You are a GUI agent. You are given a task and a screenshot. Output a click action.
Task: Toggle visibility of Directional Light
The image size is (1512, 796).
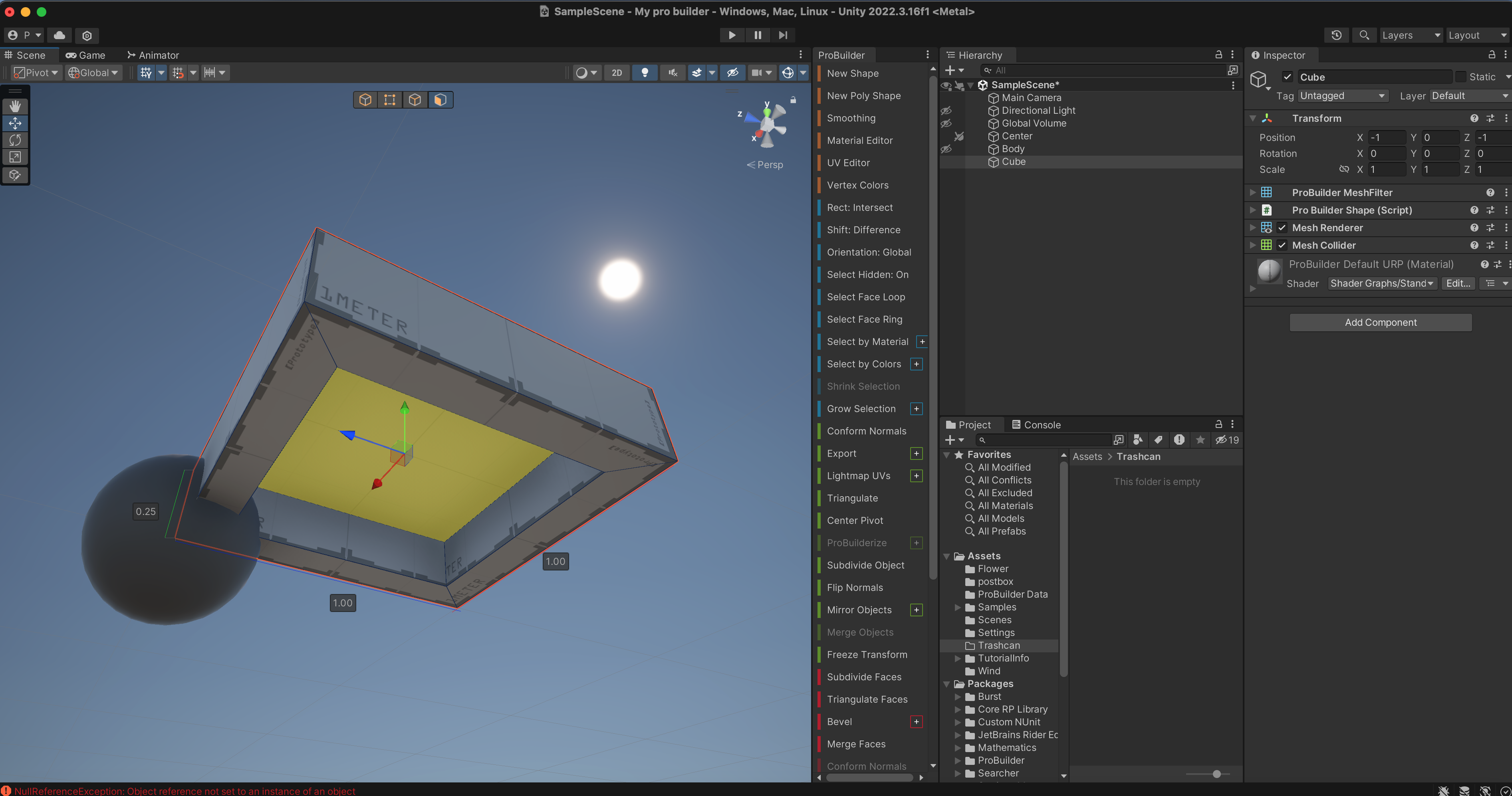click(x=946, y=111)
